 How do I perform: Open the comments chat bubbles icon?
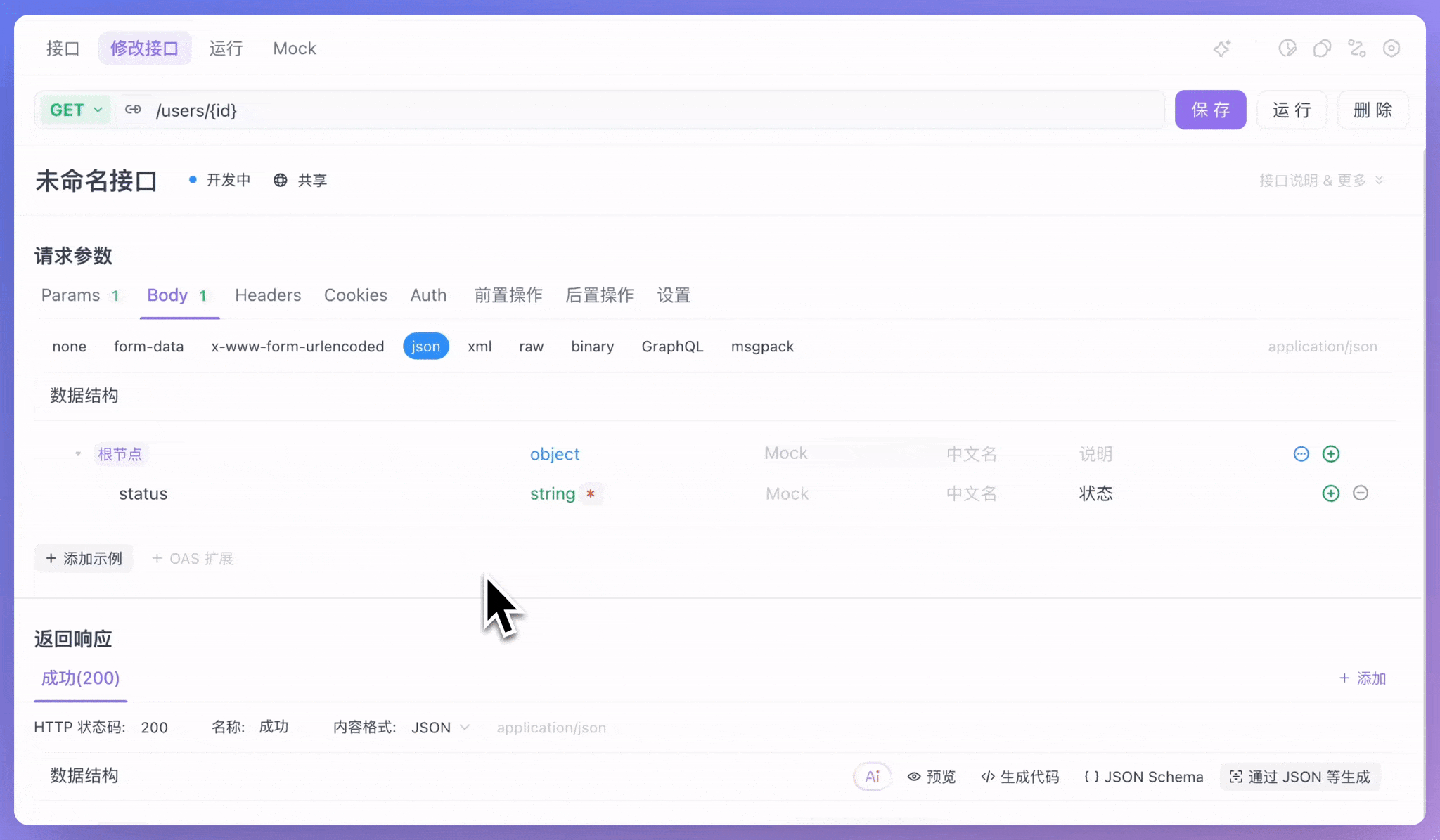pos(1322,49)
